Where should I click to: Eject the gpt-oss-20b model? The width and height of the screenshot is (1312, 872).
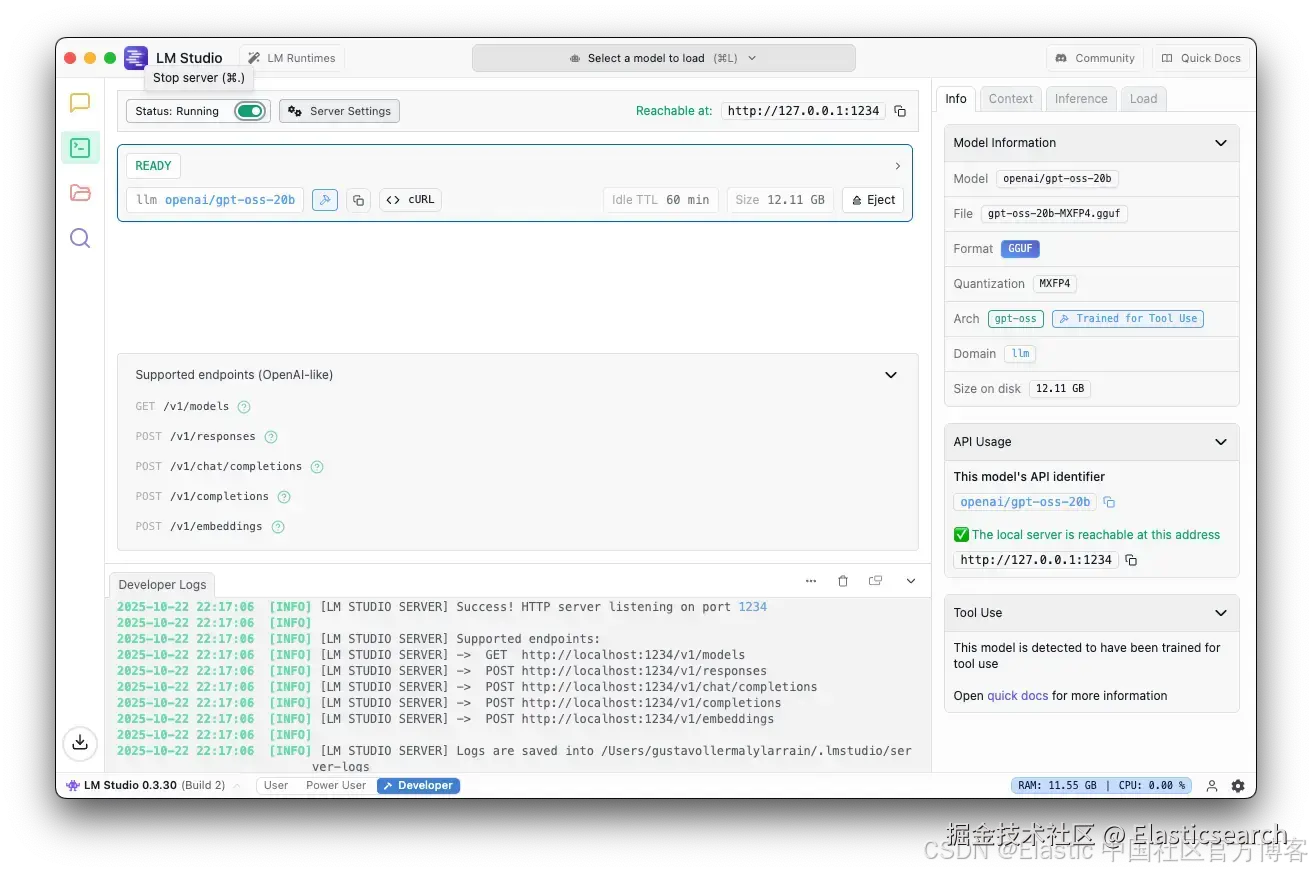click(873, 200)
